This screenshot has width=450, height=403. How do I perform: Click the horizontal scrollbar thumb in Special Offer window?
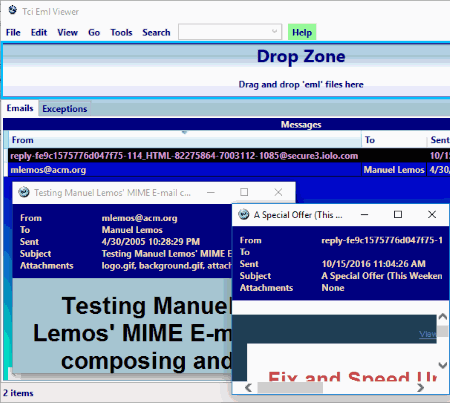(x=290, y=388)
